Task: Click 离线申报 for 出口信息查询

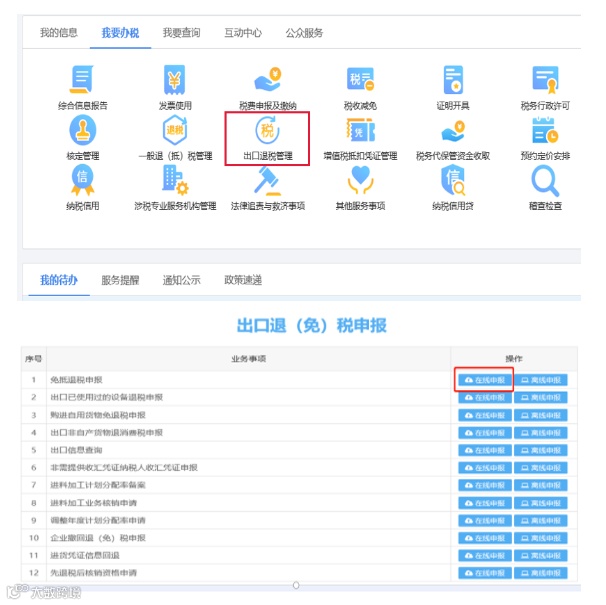Action: [540, 450]
